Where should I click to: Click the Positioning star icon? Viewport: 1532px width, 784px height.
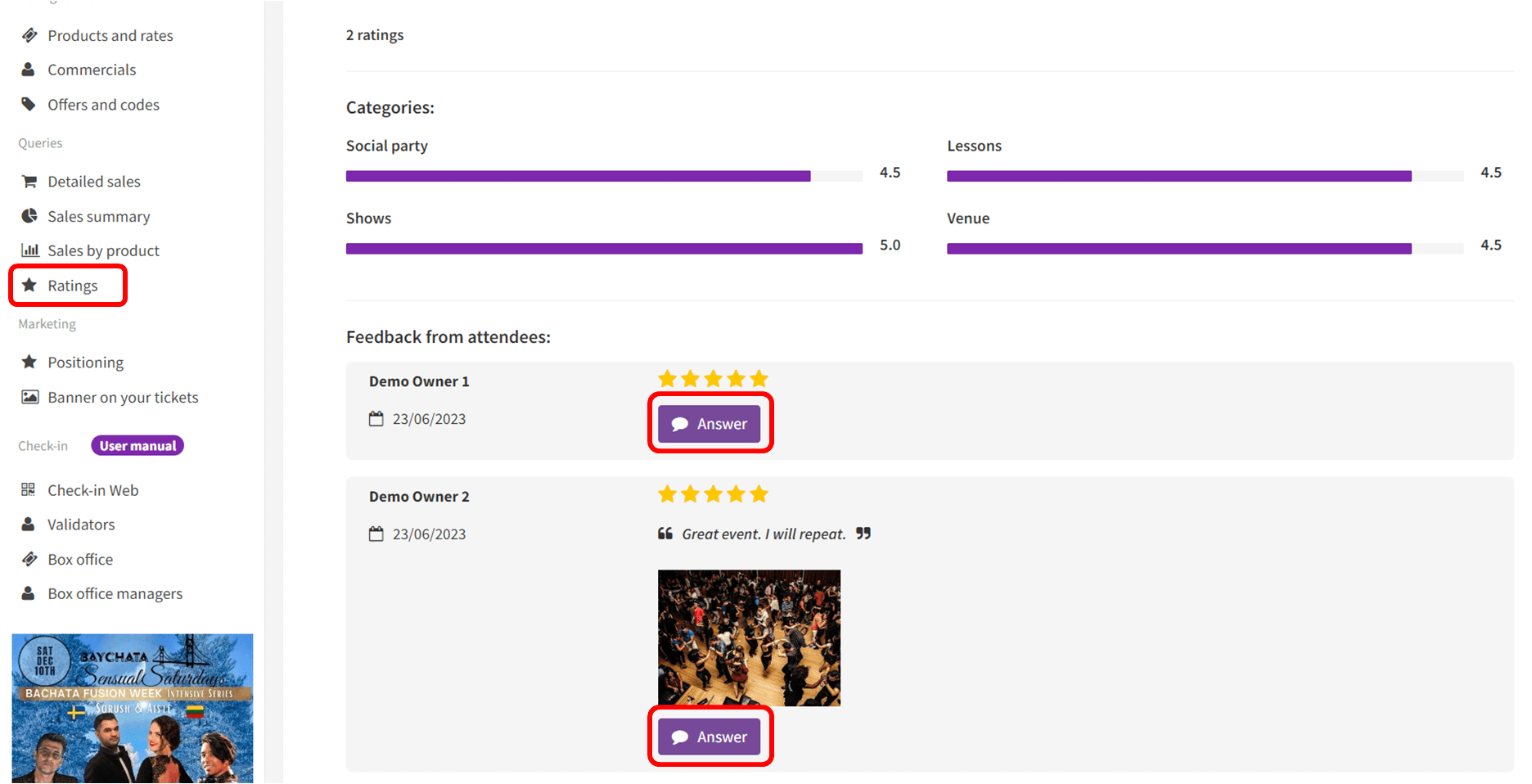(x=29, y=362)
